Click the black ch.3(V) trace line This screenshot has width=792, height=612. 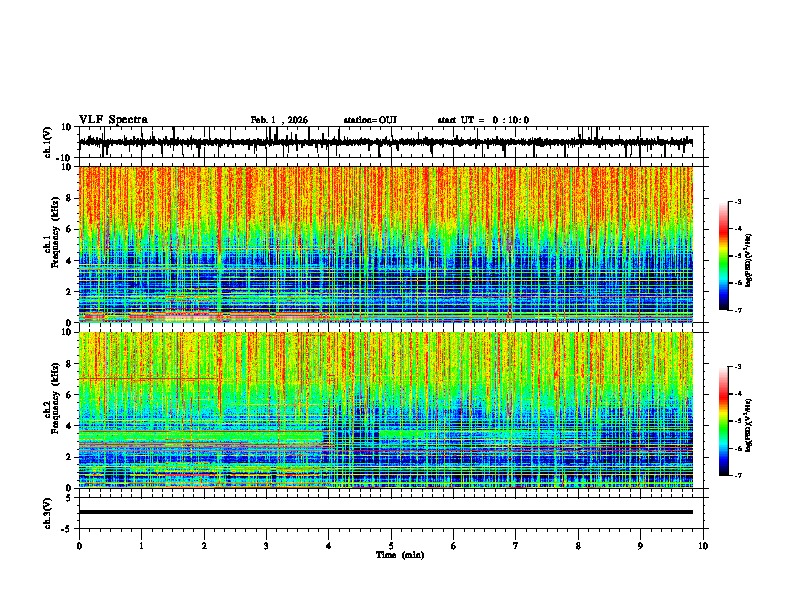[386, 512]
